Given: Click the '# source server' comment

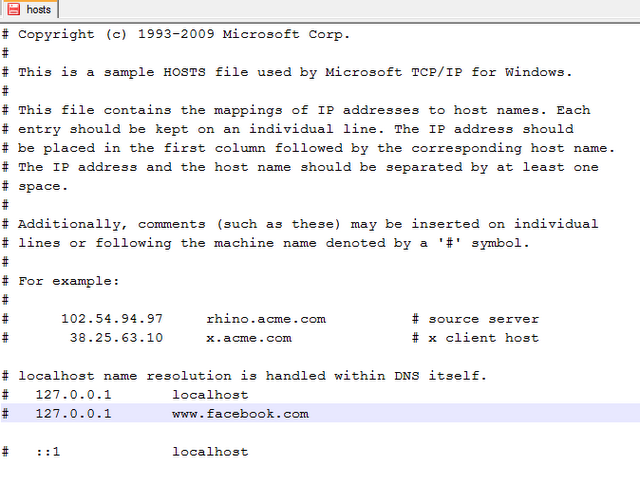Looking at the screenshot, I should pos(476,319).
